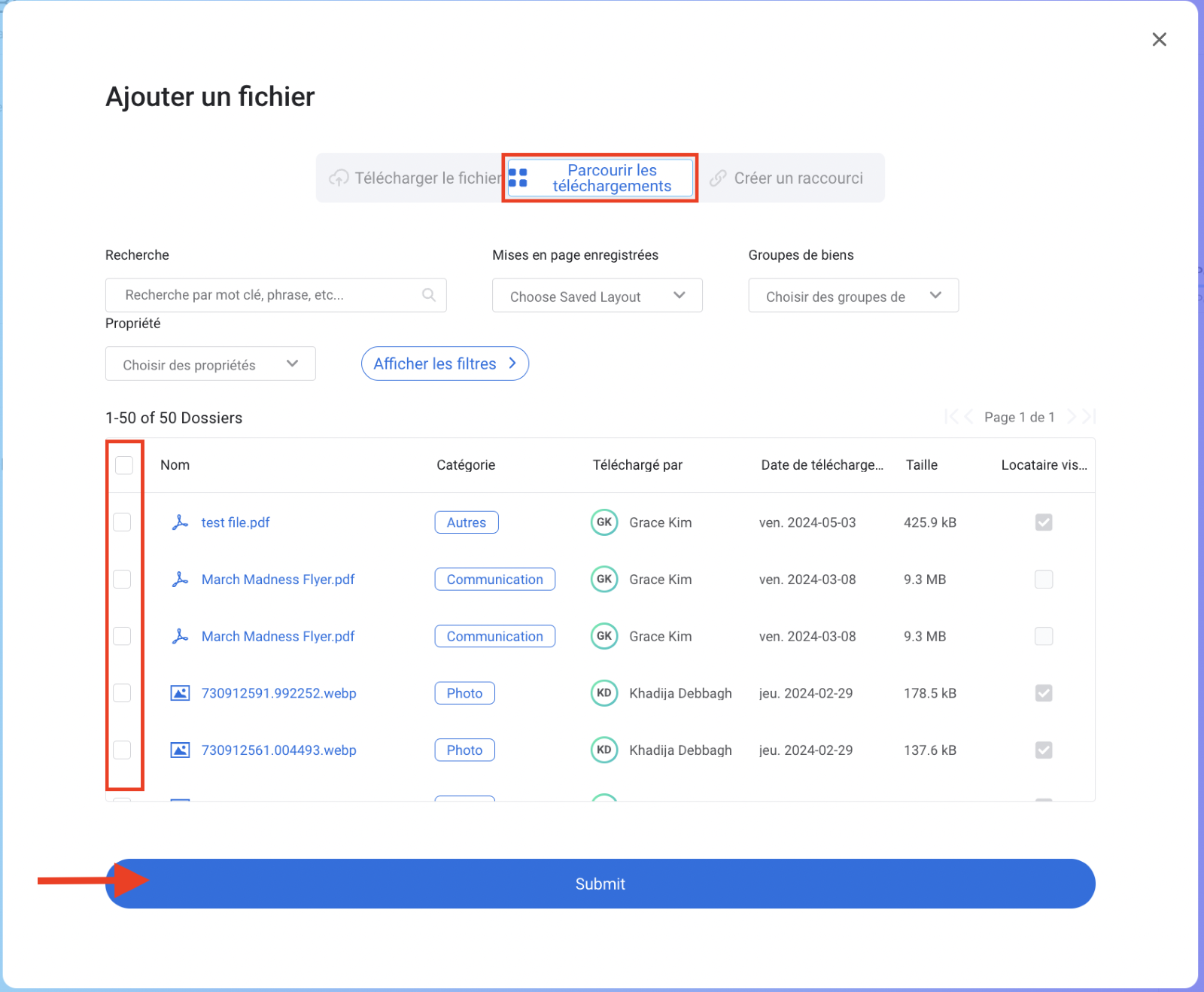Go to the first page of results

coord(950,417)
